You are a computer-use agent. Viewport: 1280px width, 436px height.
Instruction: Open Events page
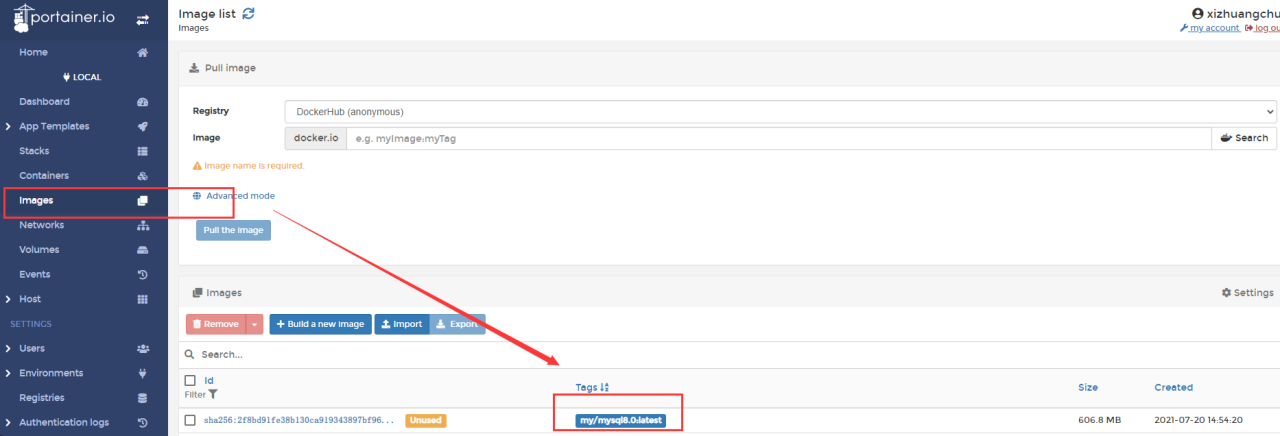pyautogui.click(x=35, y=275)
